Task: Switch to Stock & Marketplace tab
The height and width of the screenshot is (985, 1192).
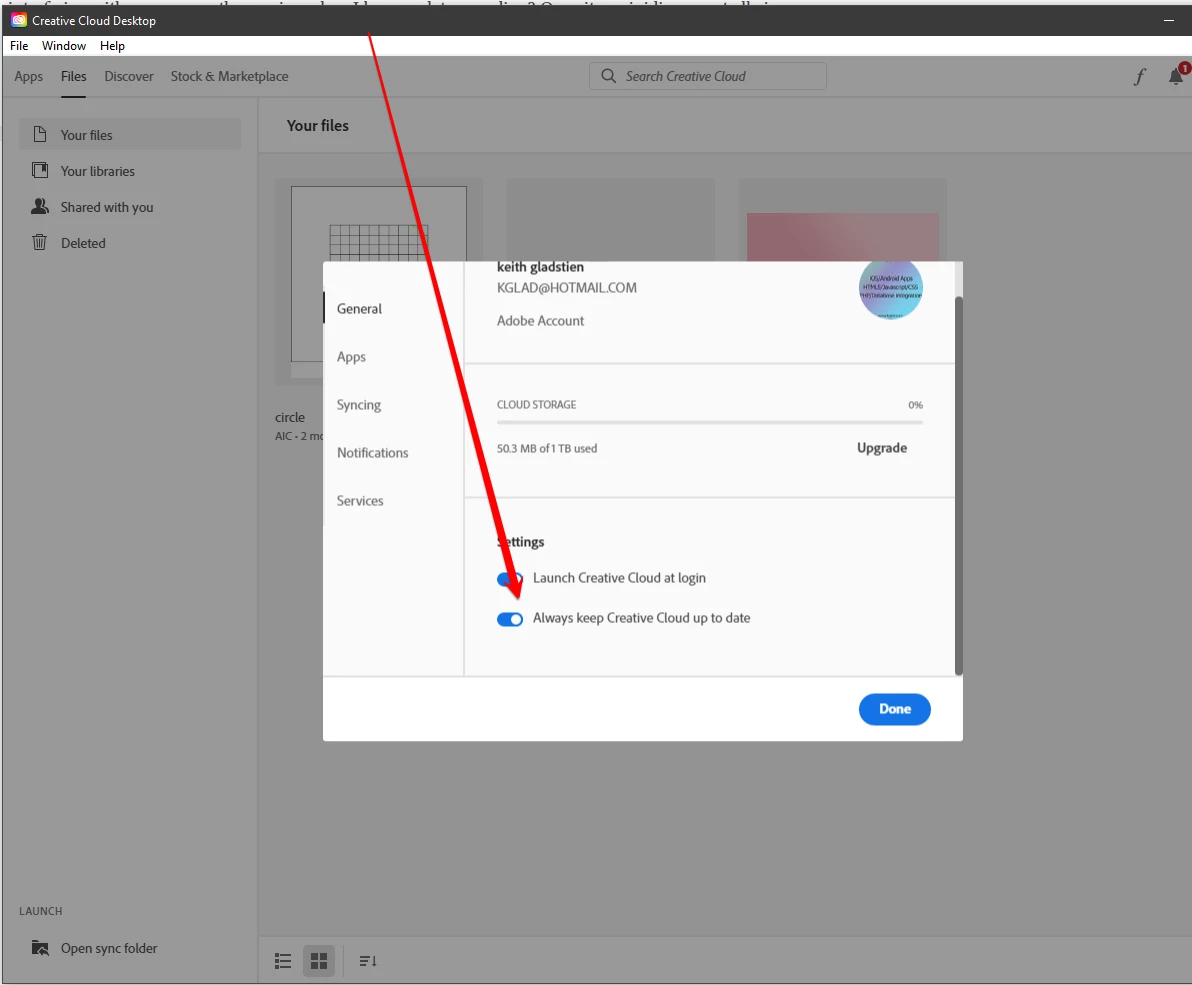Action: [230, 76]
